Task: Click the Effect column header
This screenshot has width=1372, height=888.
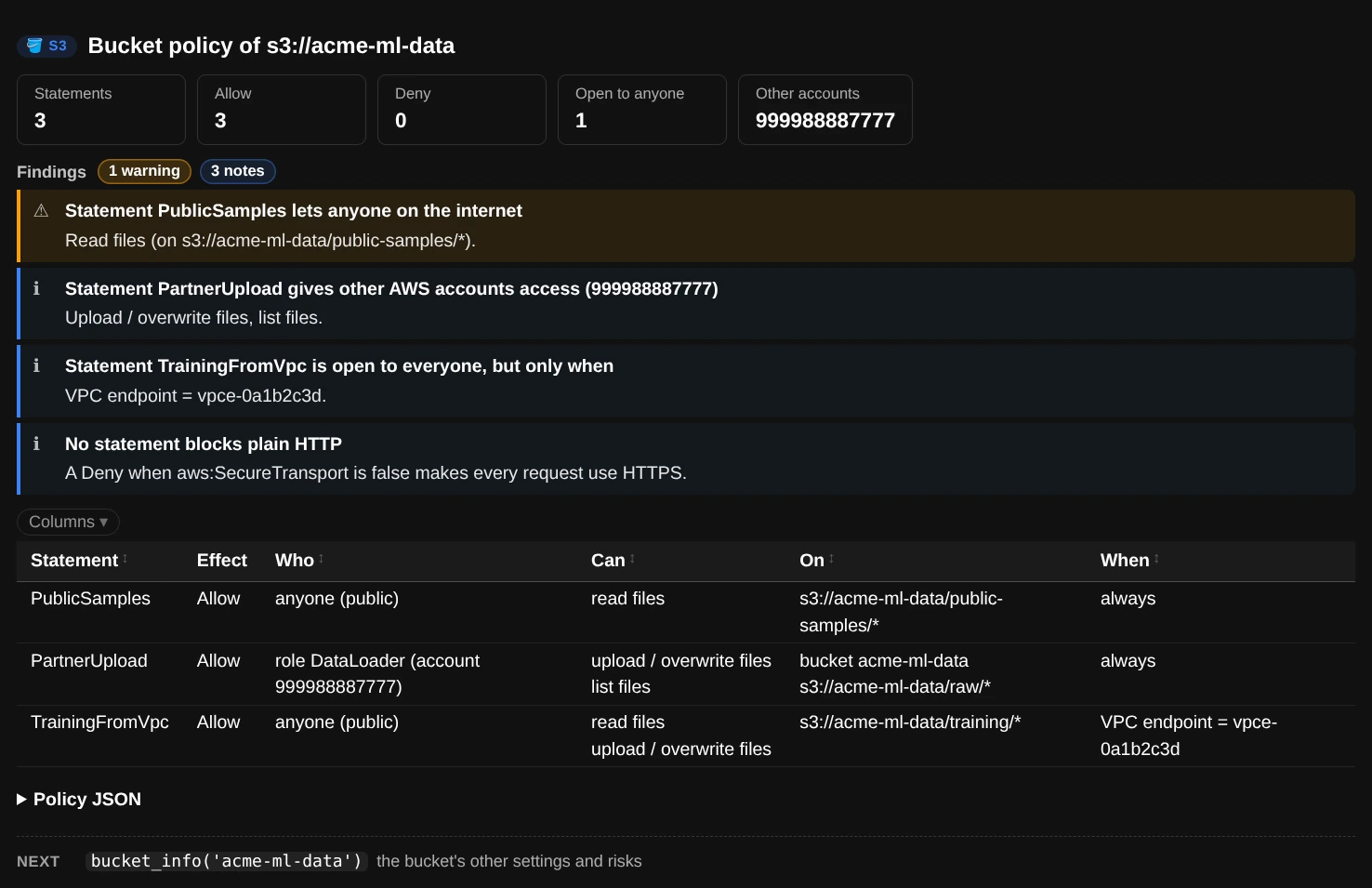Action: pos(221,560)
